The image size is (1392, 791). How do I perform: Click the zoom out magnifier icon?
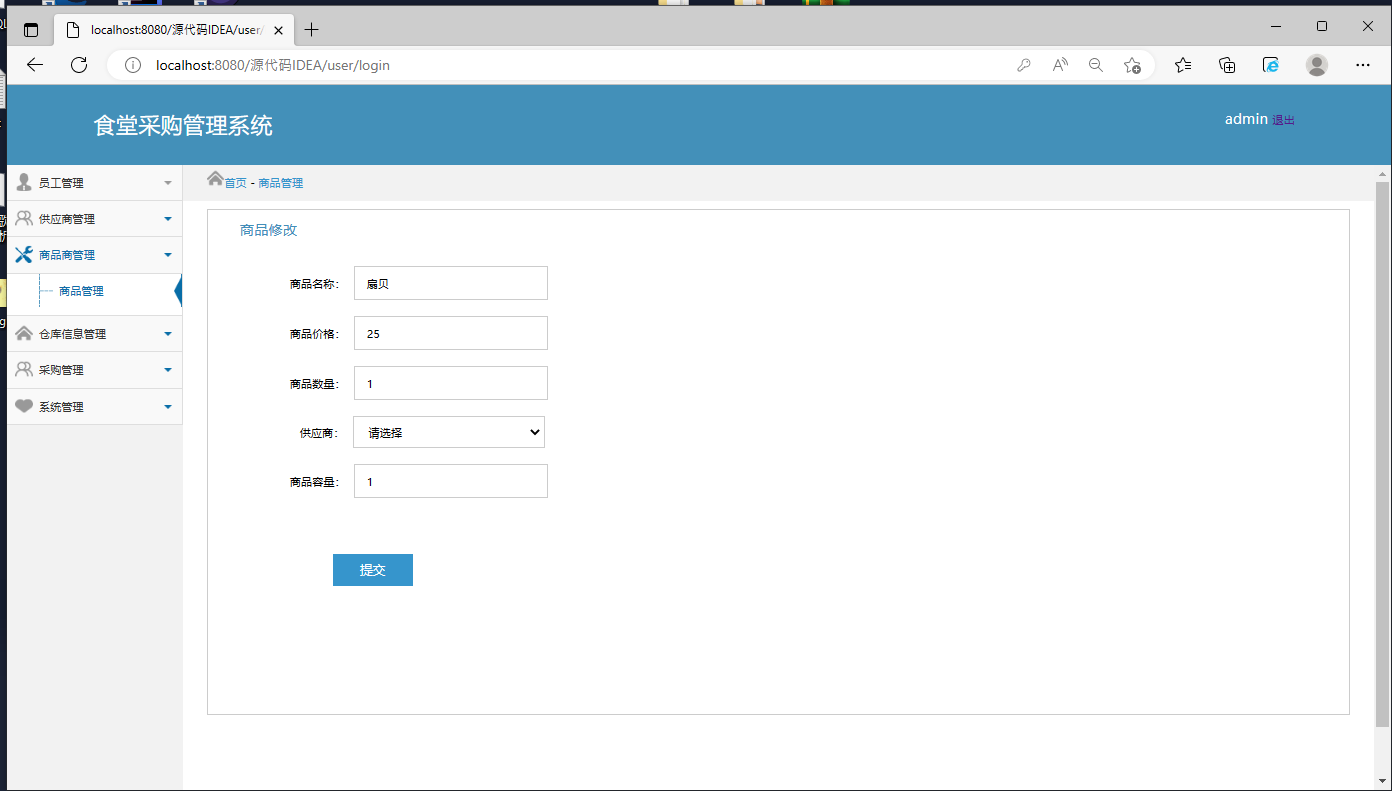point(1096,65)
